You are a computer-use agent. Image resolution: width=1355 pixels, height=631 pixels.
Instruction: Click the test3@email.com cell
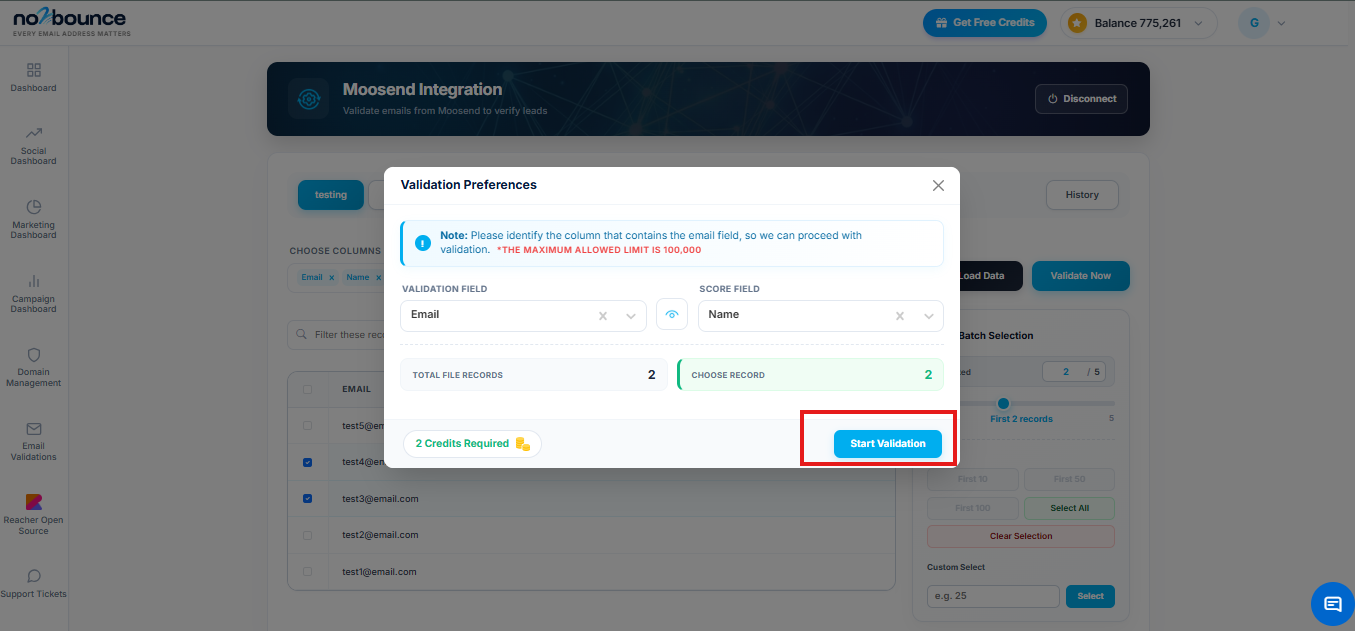pos(380,498)
